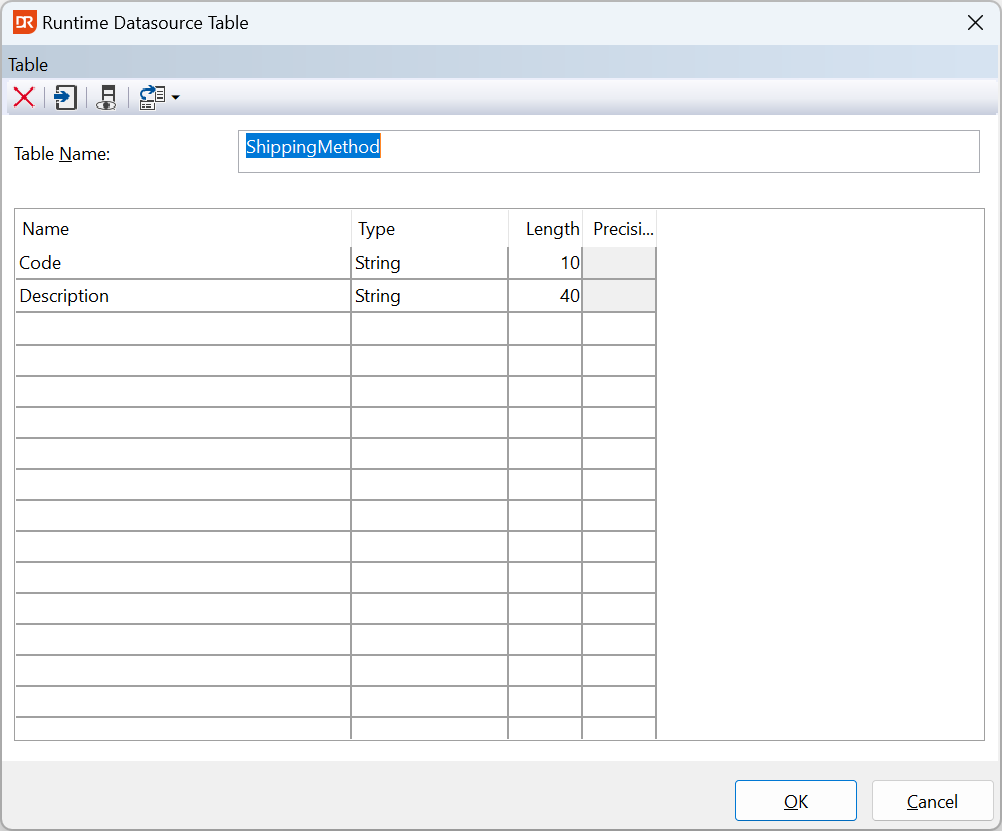Confirm with the OK button
This screenshot has width=1002, height=831.
point(796,800)
